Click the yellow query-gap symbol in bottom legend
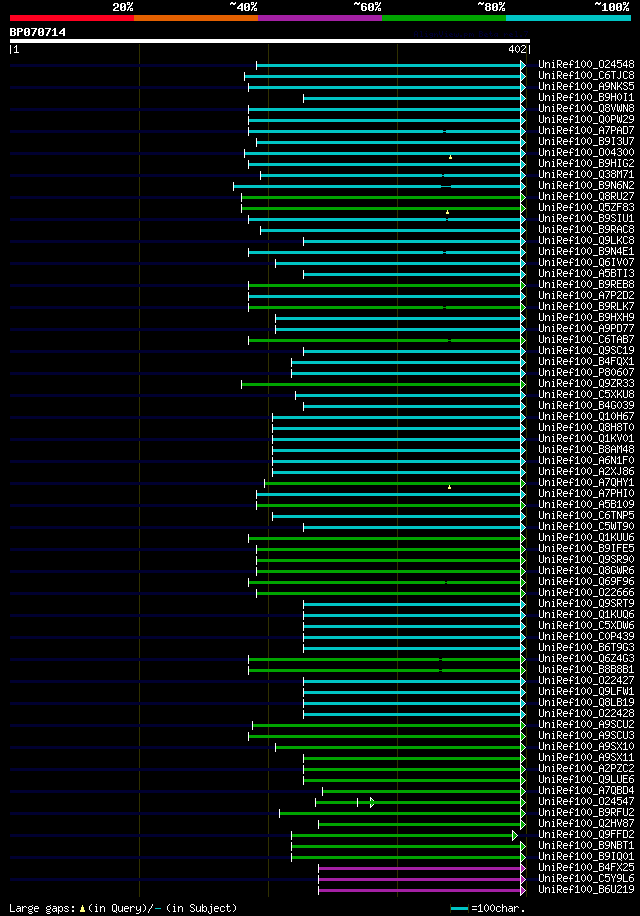 (82, 909)
